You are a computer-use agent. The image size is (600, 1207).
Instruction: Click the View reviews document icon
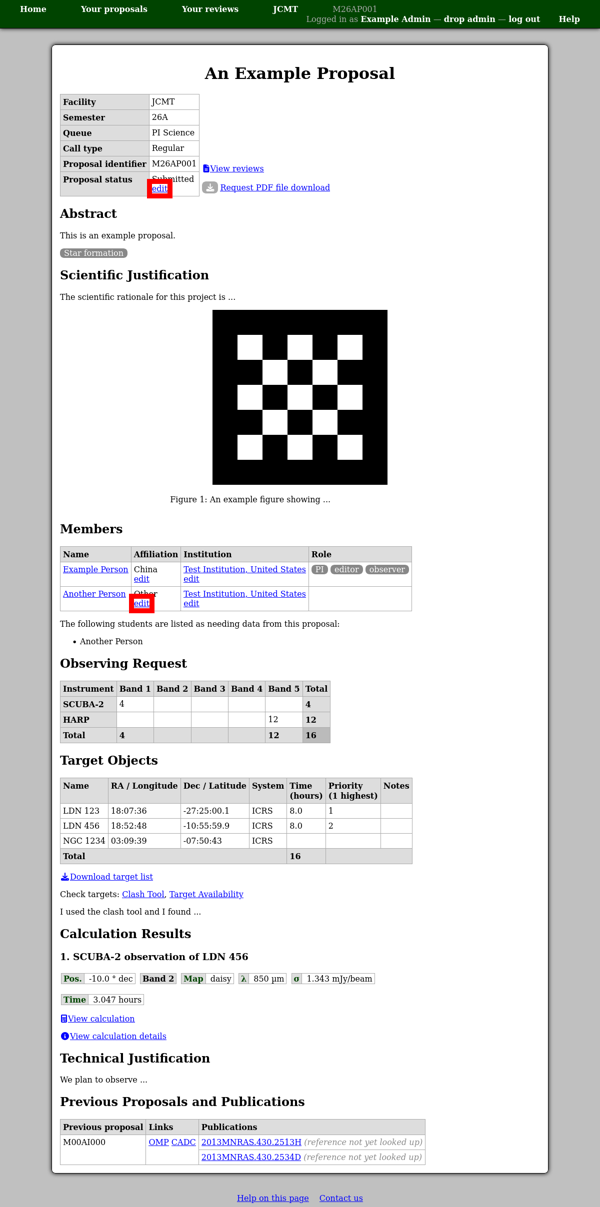click(x=206, y=169)
